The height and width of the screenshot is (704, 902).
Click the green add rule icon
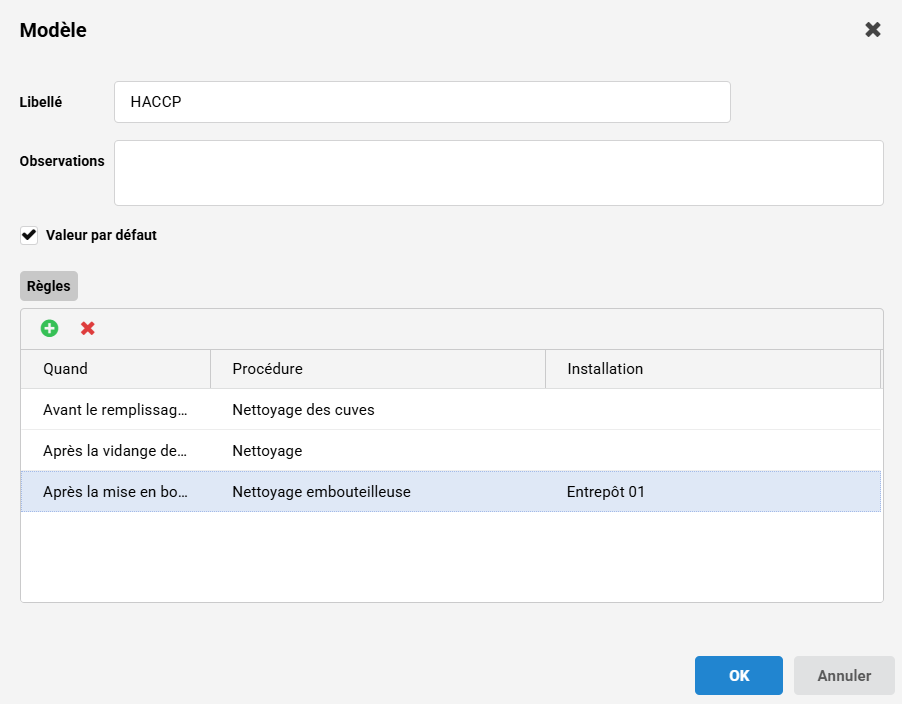point(49,328)
